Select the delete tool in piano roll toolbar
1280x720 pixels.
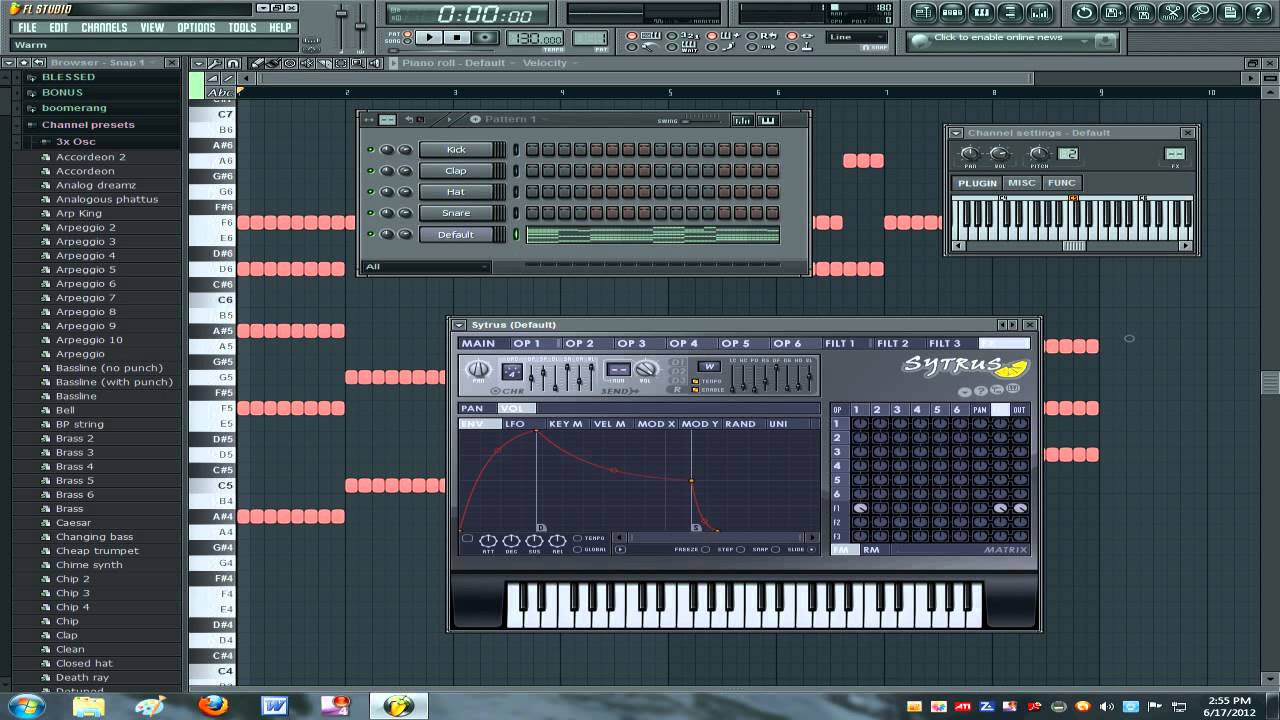[290, 63]
